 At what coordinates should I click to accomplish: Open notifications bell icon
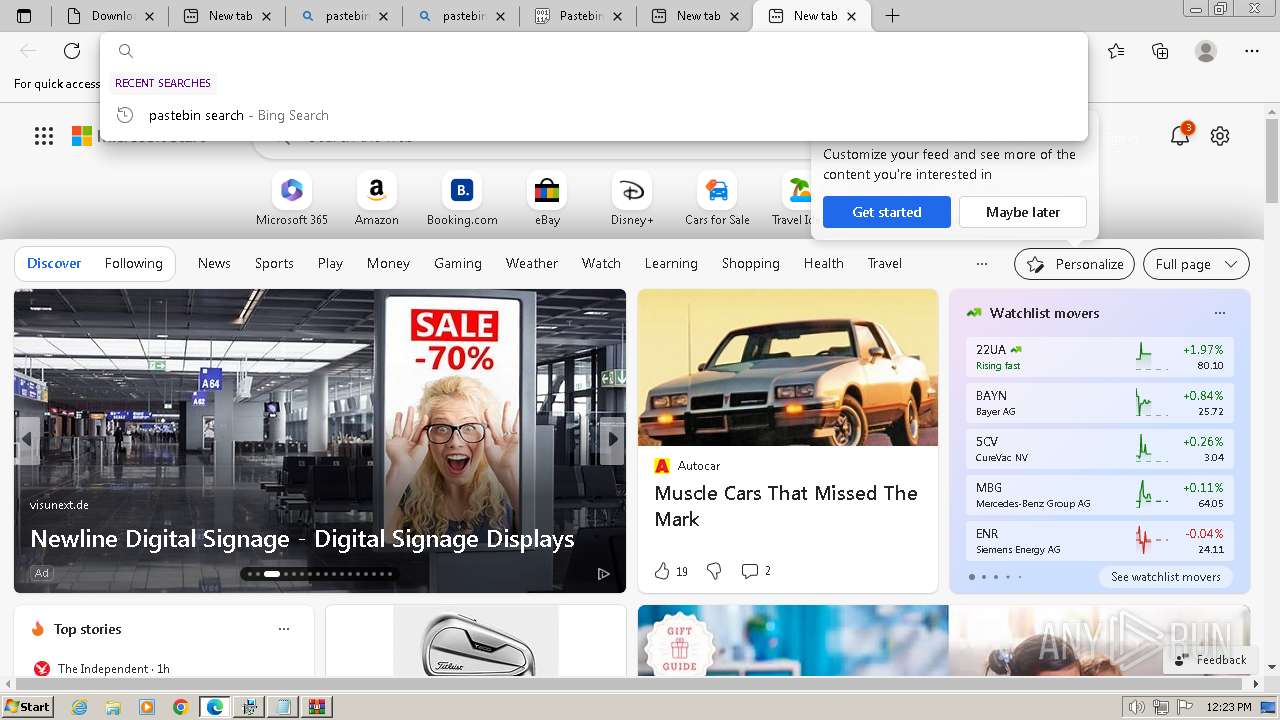(x=1180, y=136)
